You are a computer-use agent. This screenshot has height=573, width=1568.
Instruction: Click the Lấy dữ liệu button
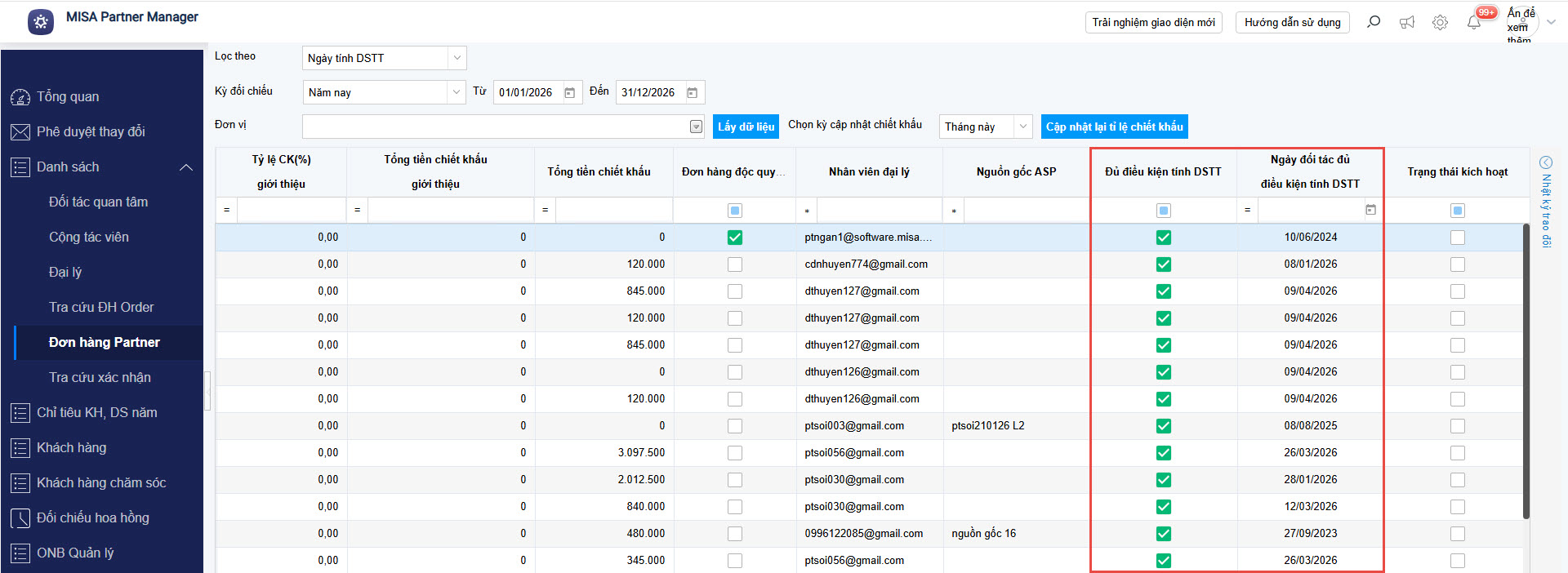[746, 127]
